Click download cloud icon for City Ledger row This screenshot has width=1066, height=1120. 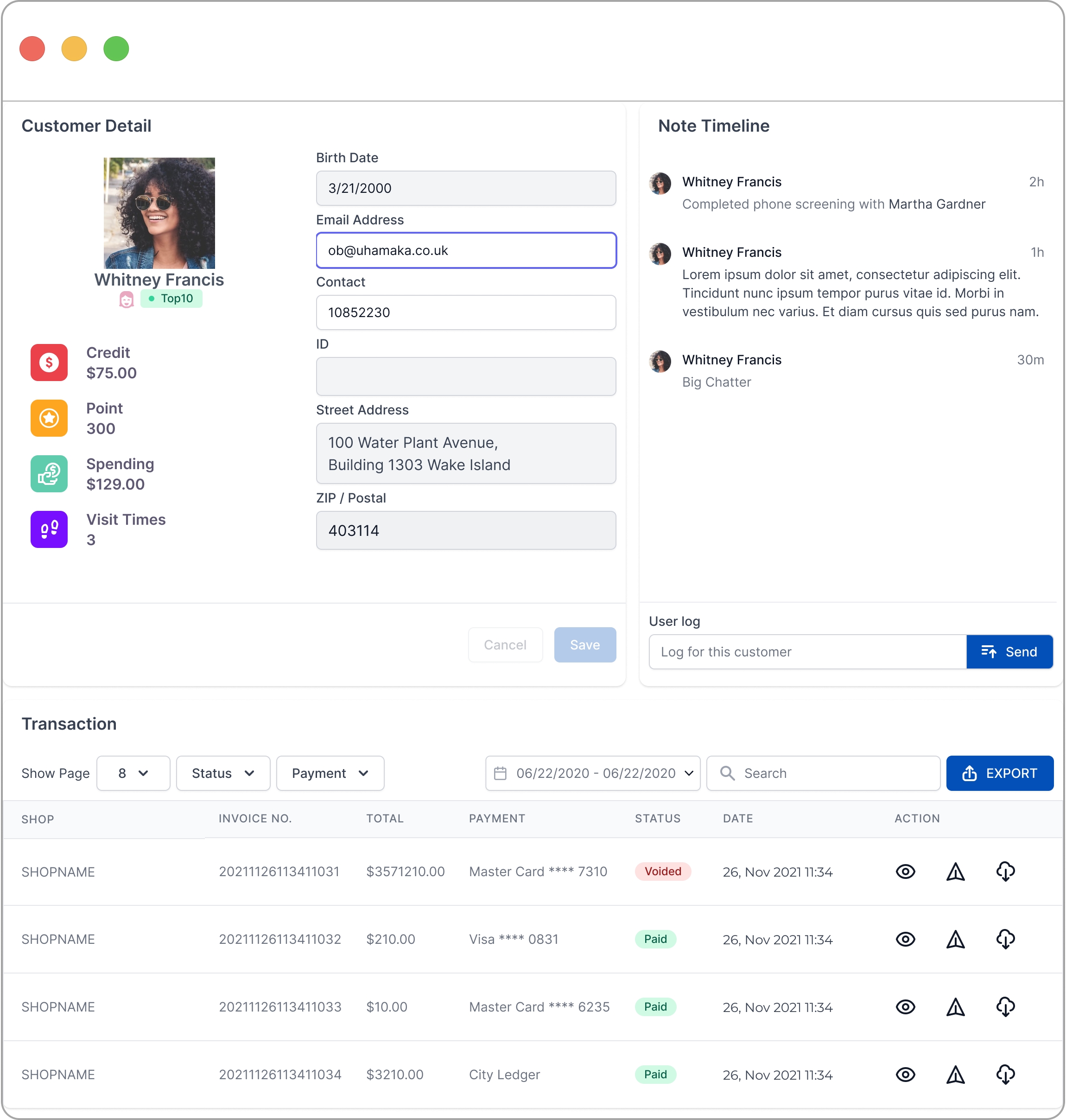[x=1005, y=1075]
